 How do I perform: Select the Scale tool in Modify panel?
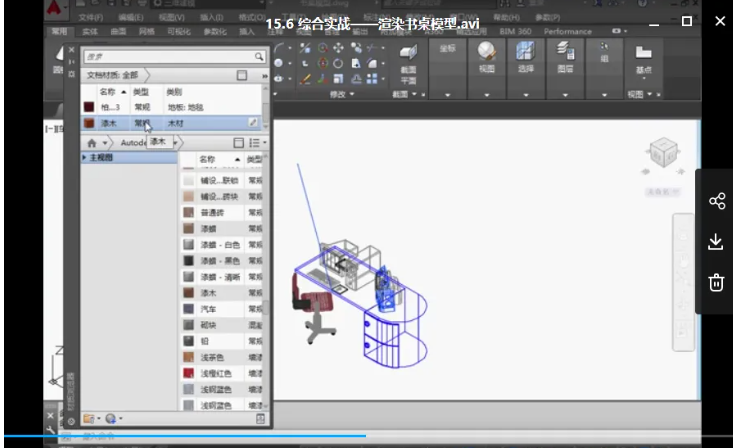pyautogui.click(x=338, y=79)
